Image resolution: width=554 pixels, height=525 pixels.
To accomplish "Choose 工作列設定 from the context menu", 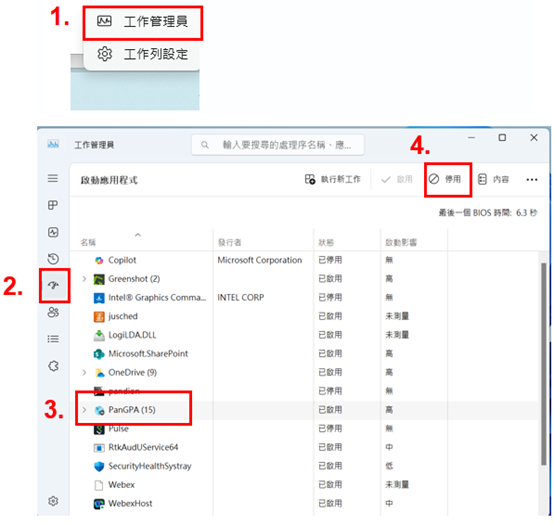I will point(143,54).
